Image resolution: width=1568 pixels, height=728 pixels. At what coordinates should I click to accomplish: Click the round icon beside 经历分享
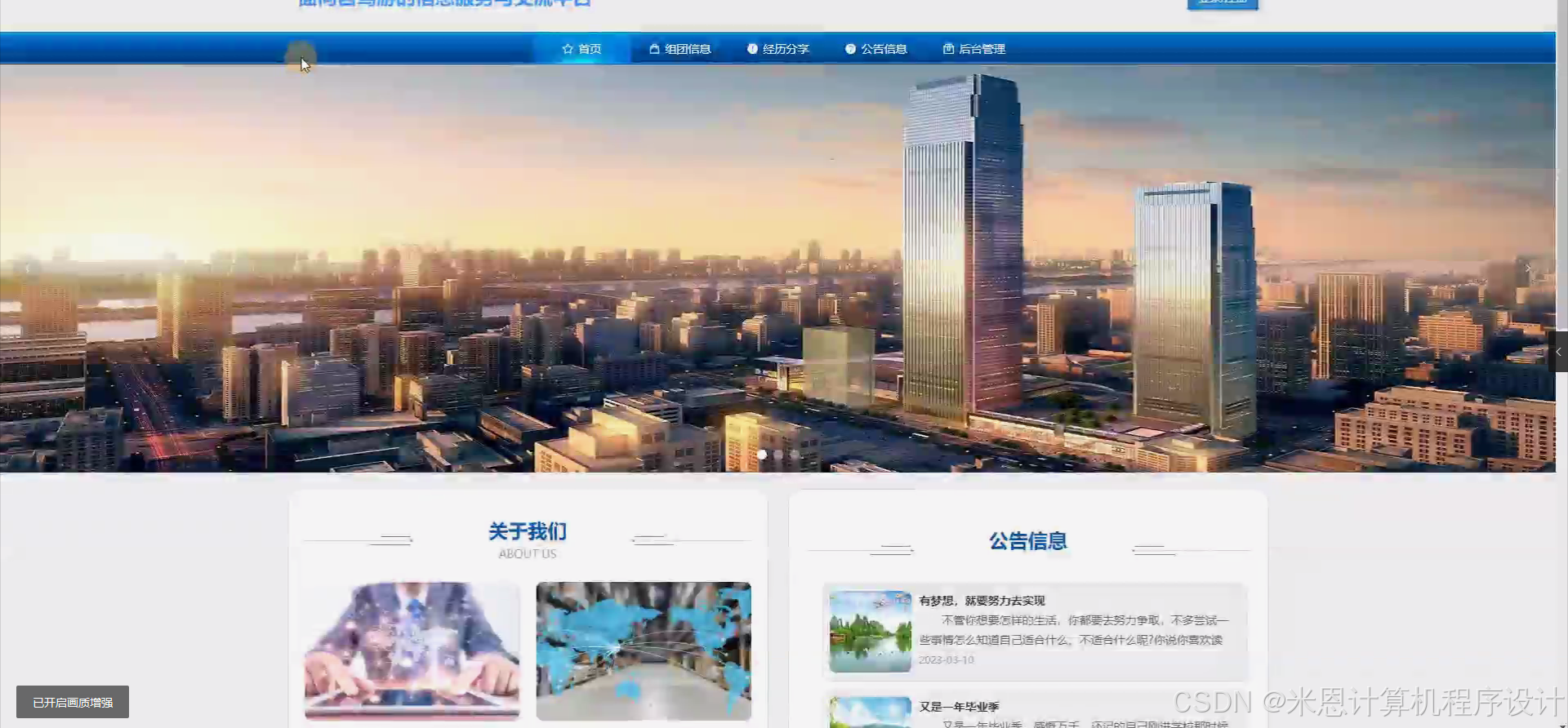(752, 49)
